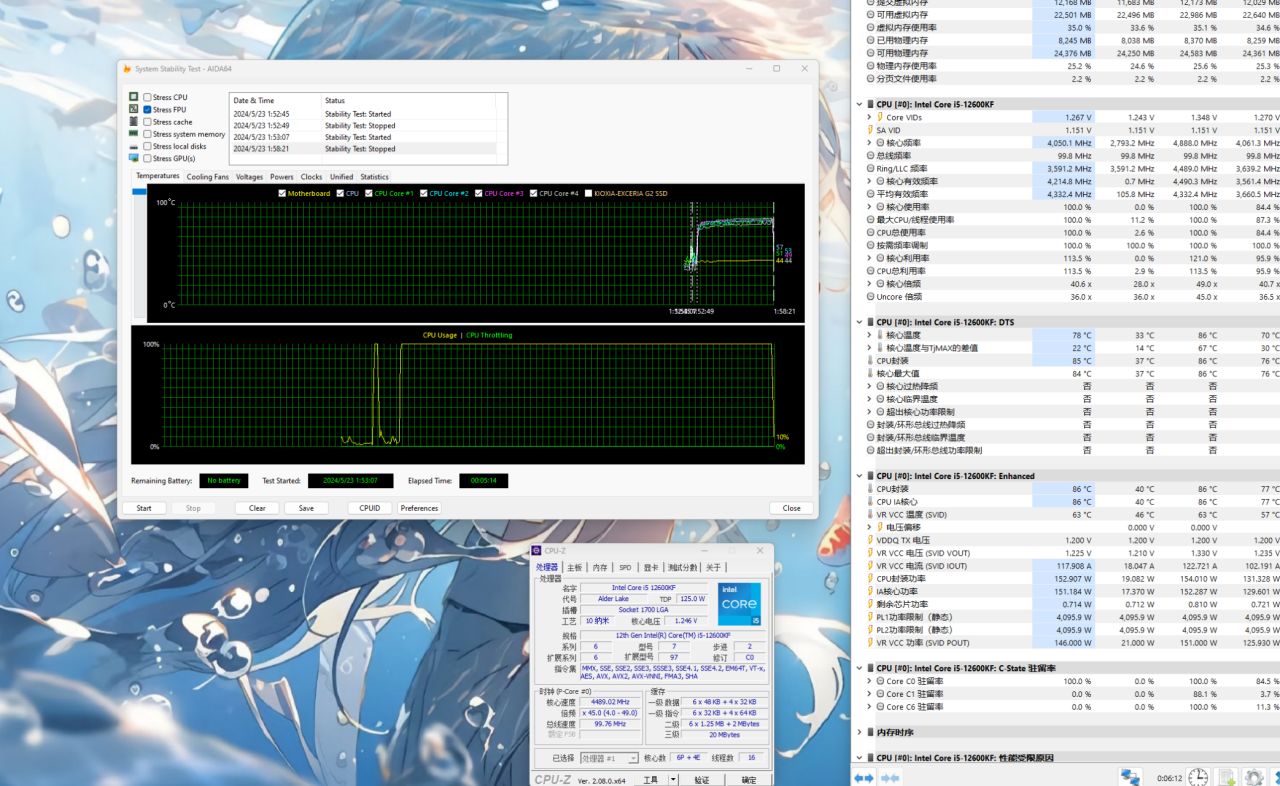This screenshot has width=1280, height=786.
Task: Click the FPU icon beside Stress FPU
Action: (x=134, y=109)
